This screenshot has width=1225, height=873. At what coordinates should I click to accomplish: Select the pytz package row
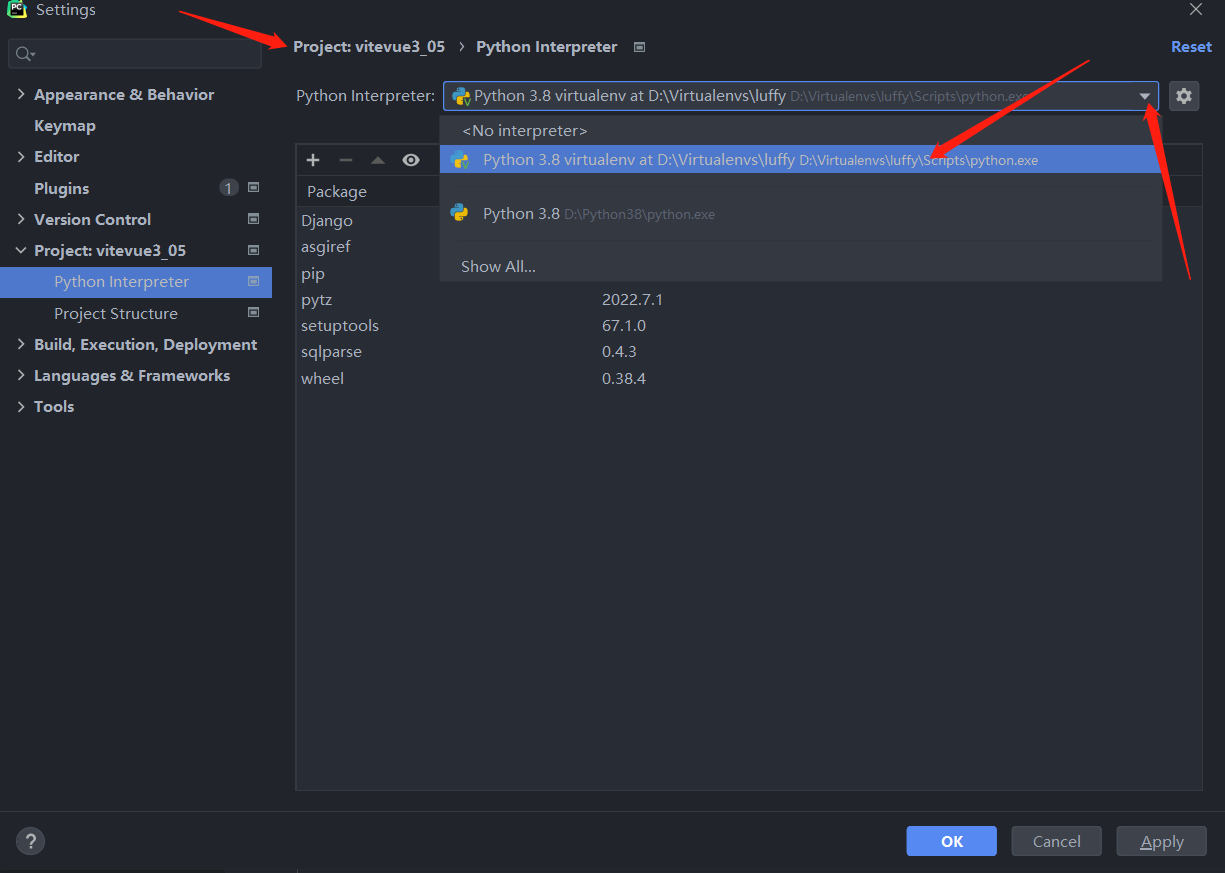(x=748, y=300)
